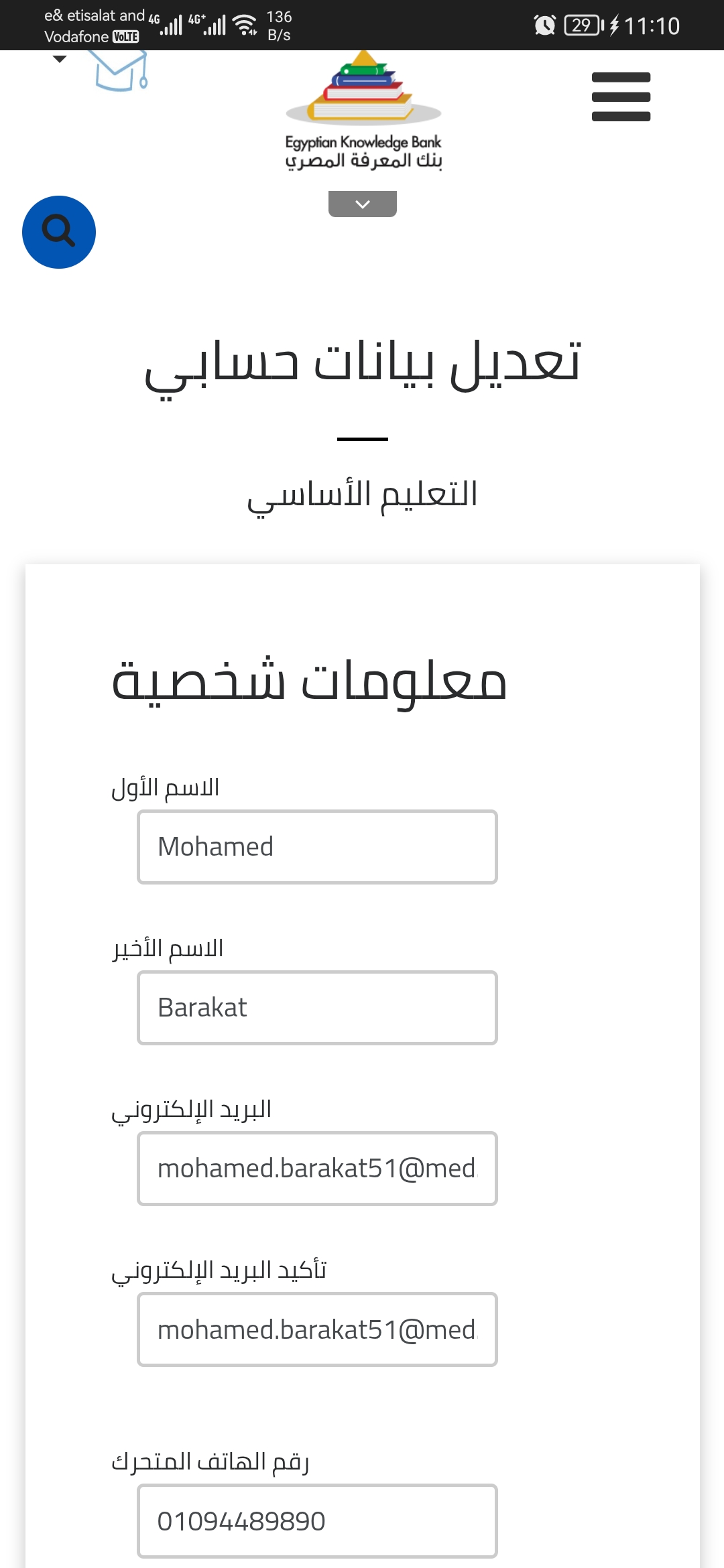Open the hamburger menu

(x=621, y=97)
